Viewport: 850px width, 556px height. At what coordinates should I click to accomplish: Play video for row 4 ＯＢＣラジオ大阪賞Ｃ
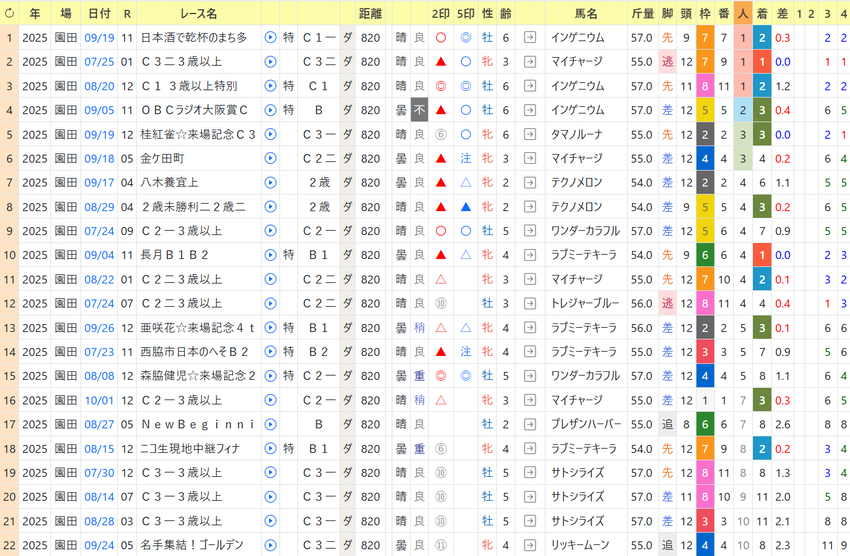click(270, 110)
